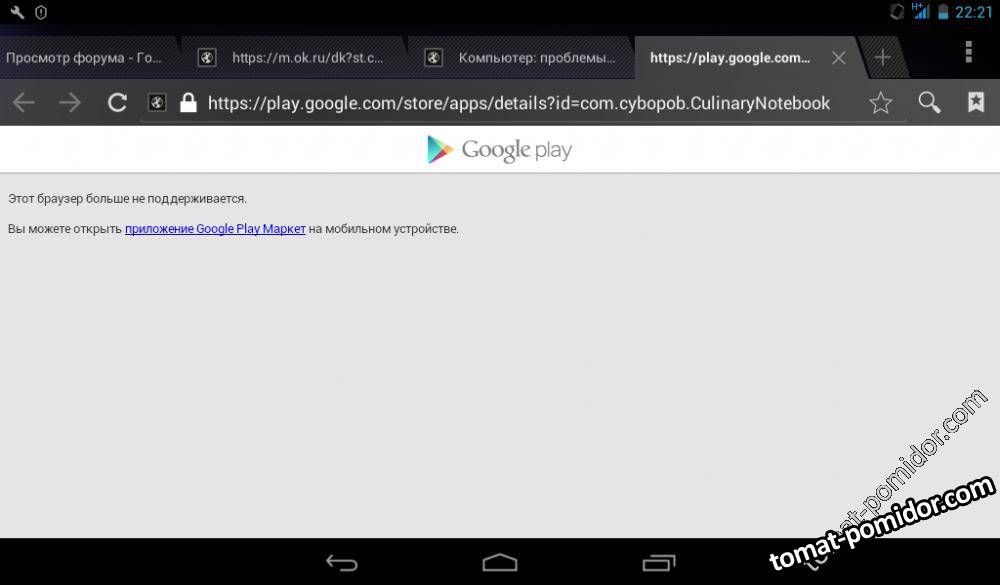Tap the browser forward arrow

(70, 103)
